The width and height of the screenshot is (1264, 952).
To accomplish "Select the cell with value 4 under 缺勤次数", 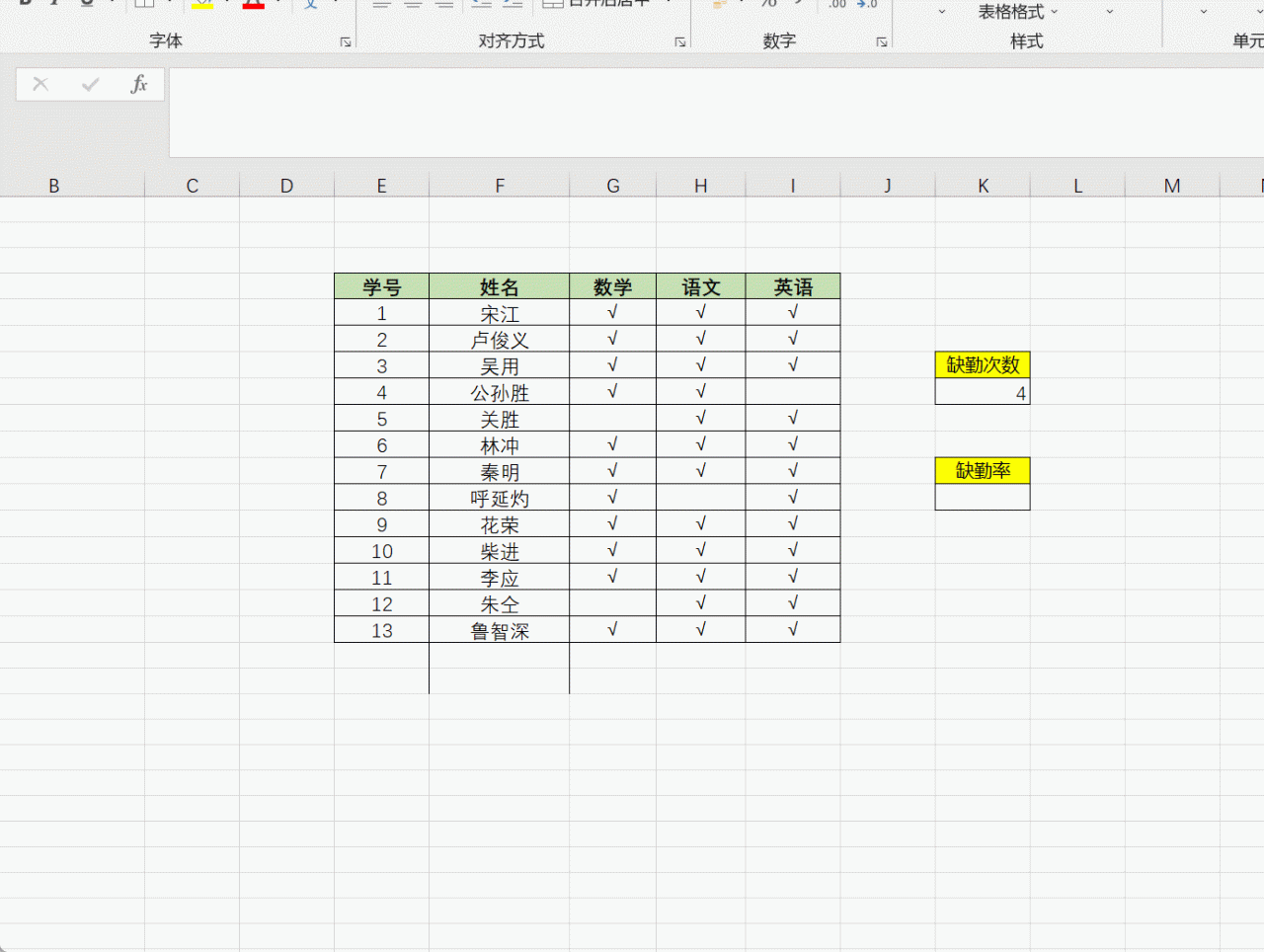I will tap(983, 392).
